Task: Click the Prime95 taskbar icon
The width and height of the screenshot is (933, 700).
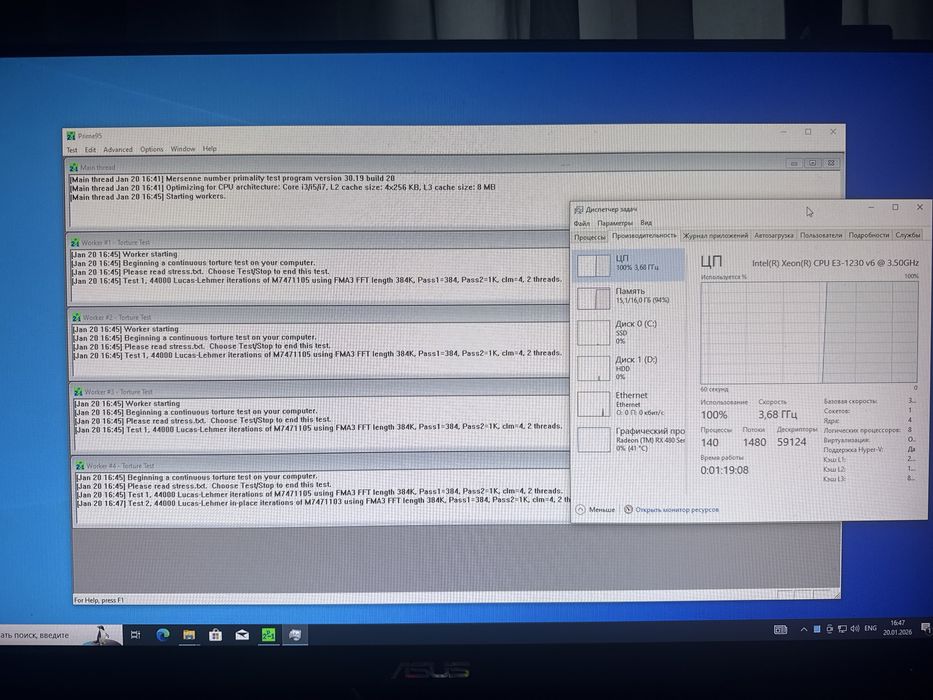Action: click(268, 635)
